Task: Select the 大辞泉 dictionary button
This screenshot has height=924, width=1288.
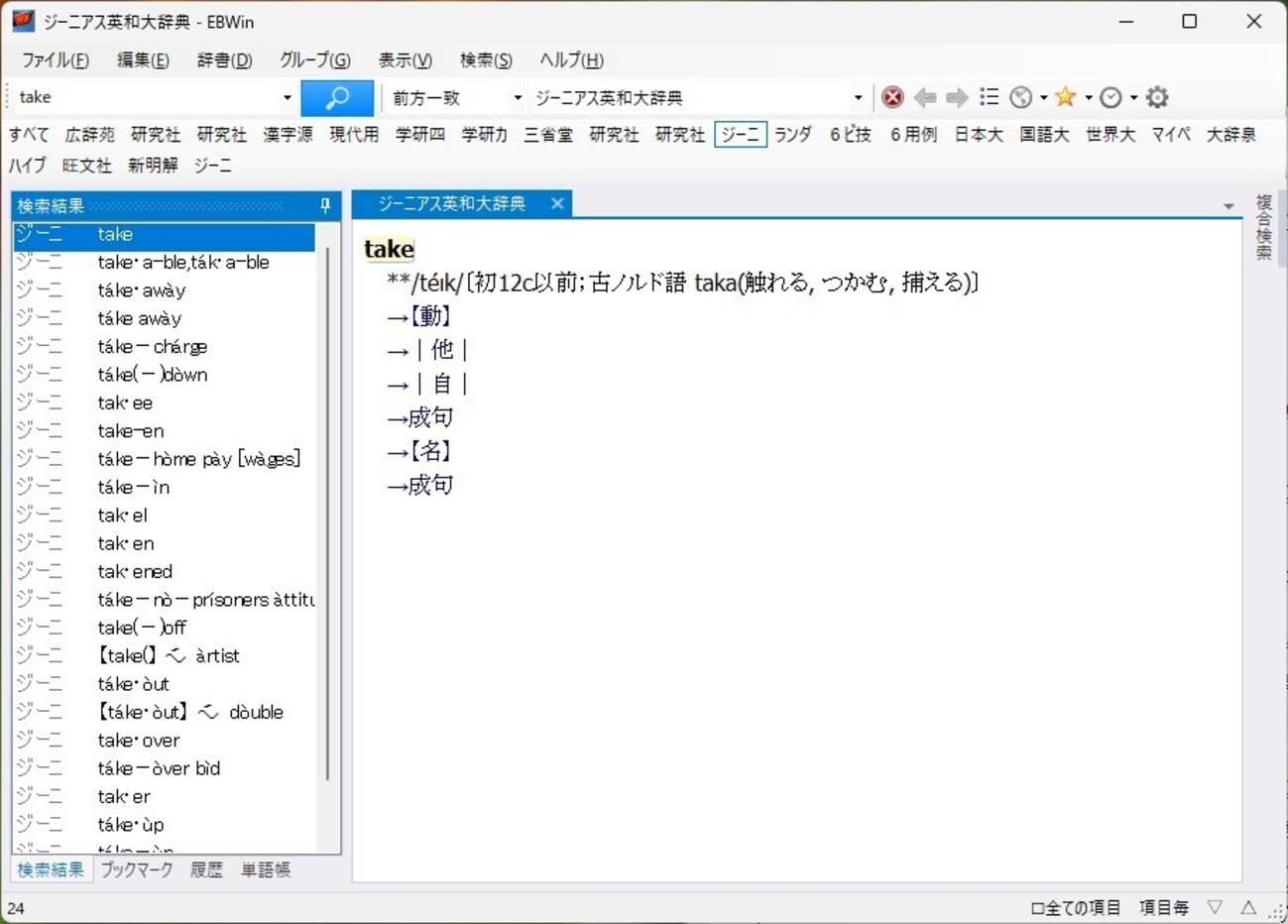Action: click(x=1230, y=134)
